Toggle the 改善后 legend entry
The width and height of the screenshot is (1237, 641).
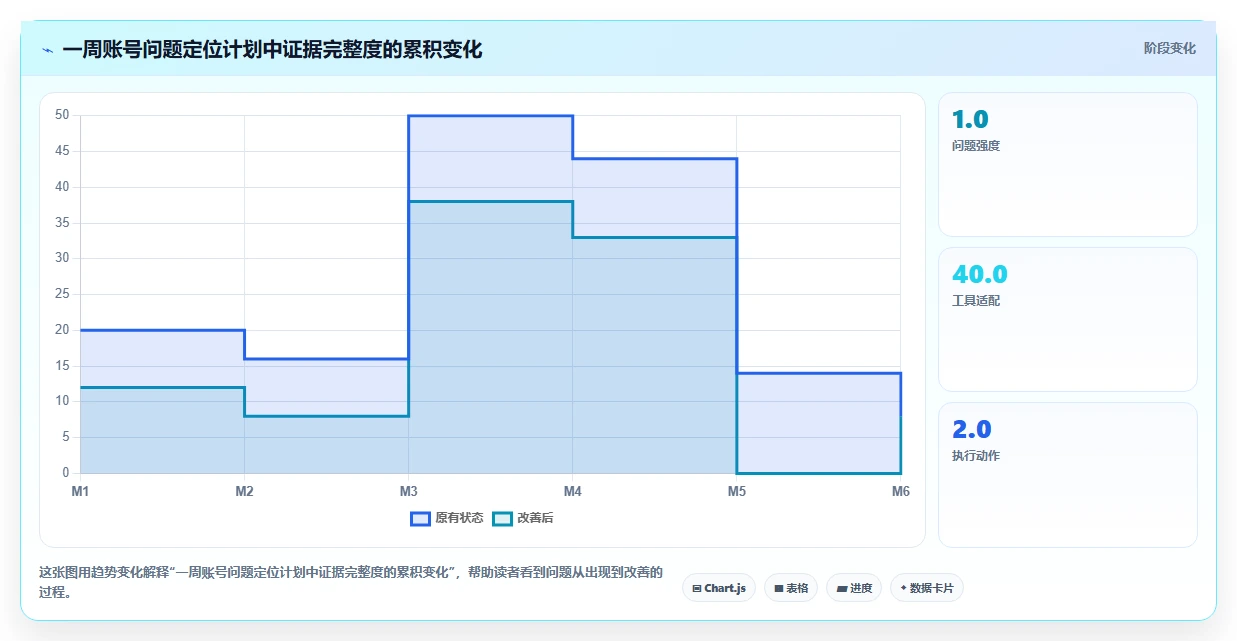pyautogui.click(x=524, y=518)
